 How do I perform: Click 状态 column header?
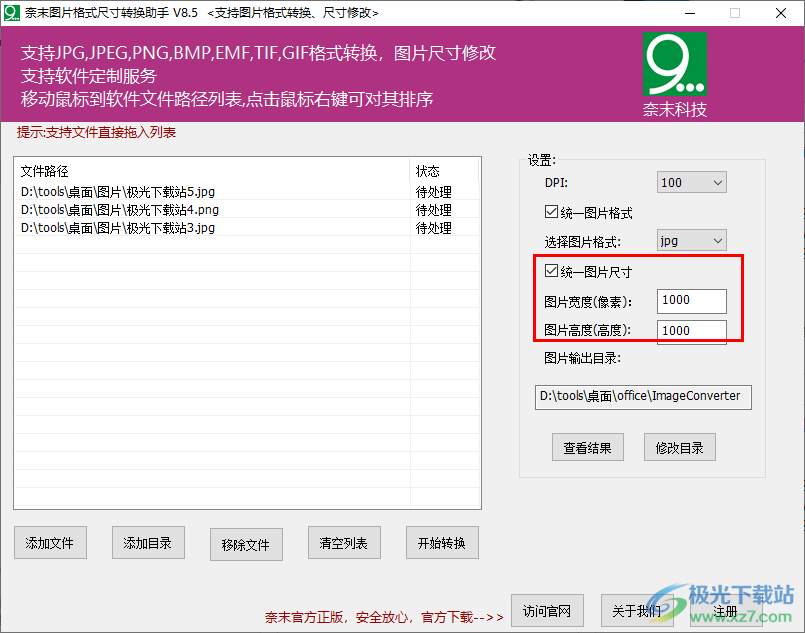pos(444,171)
